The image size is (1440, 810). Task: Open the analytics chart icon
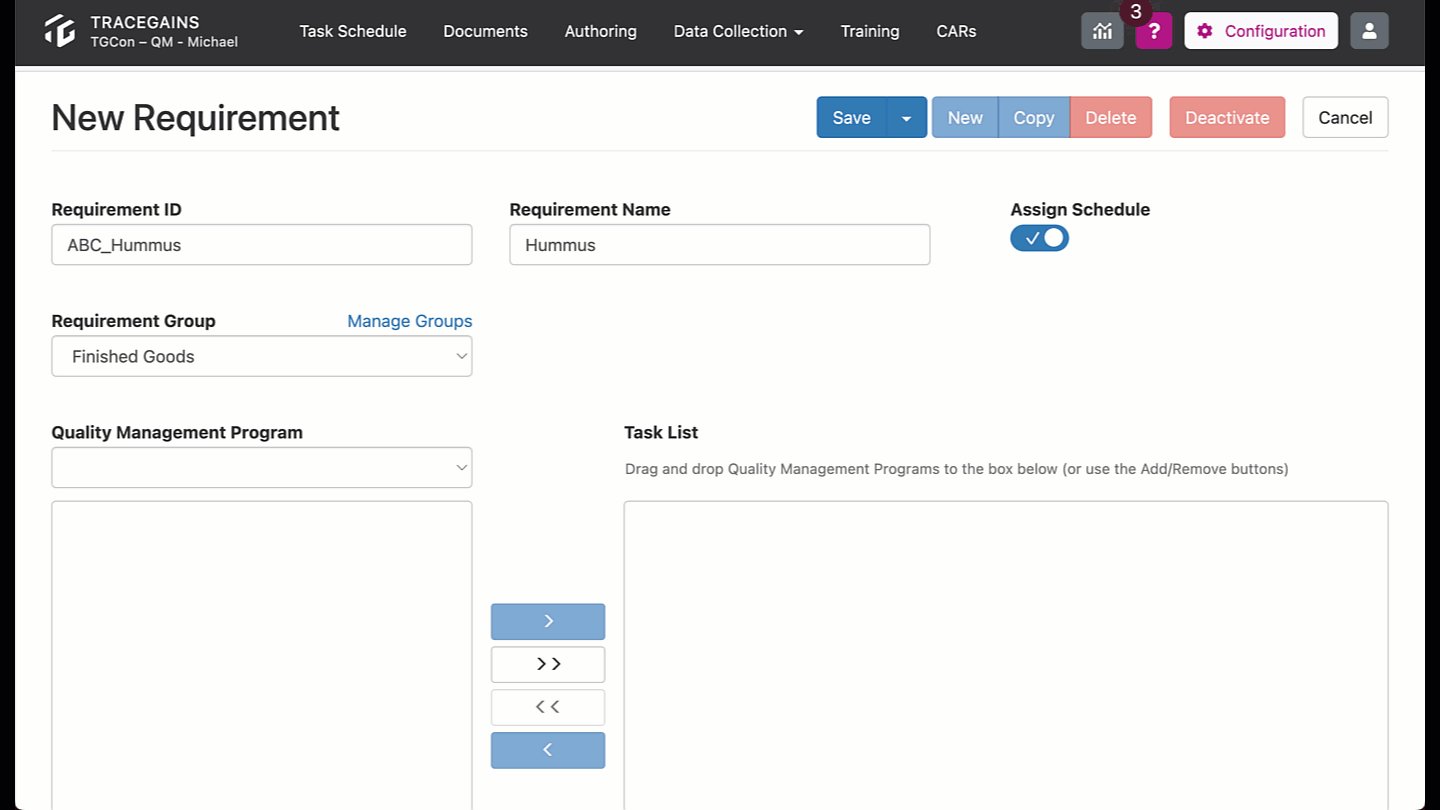pyautogui.click(x=1102, y=31)
